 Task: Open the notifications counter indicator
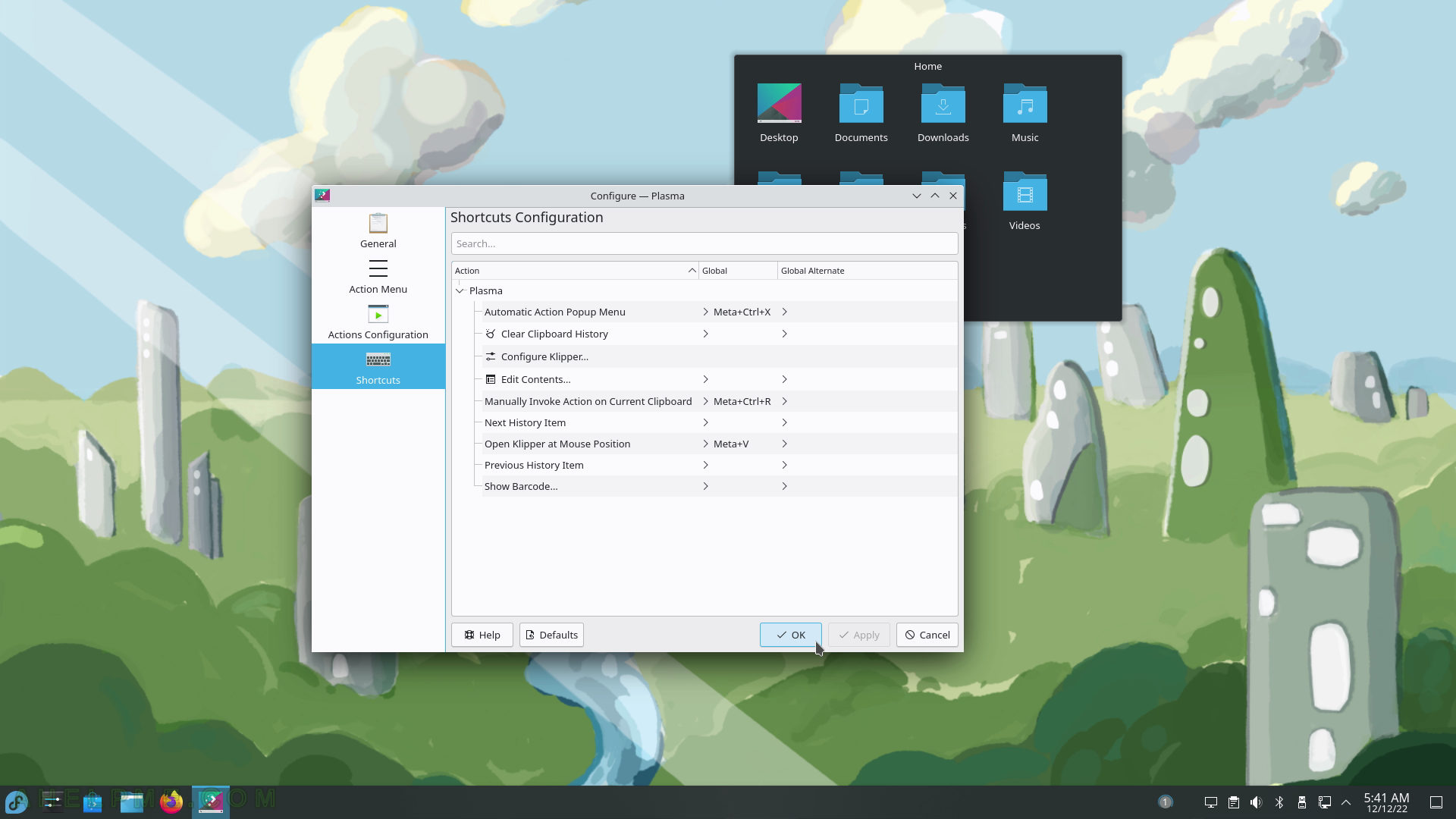coord(1166,802)
